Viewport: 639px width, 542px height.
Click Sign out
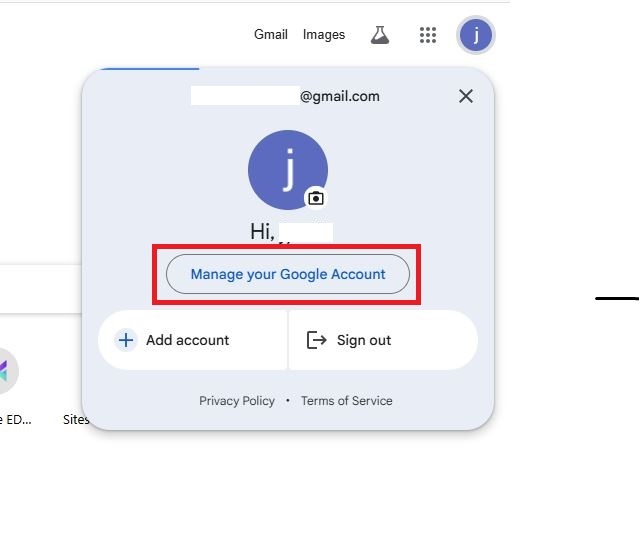click(x=383, y=340)
